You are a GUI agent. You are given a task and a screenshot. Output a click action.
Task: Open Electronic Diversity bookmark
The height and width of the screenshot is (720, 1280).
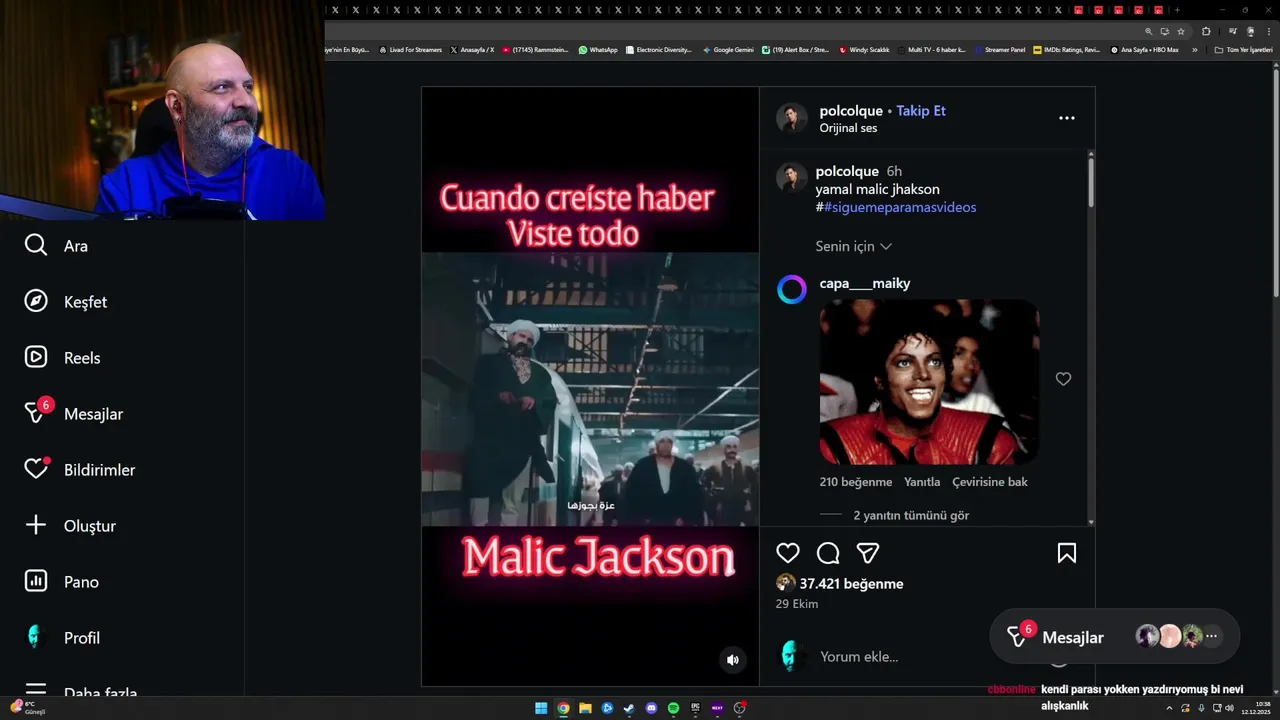[x=659, y=50]
